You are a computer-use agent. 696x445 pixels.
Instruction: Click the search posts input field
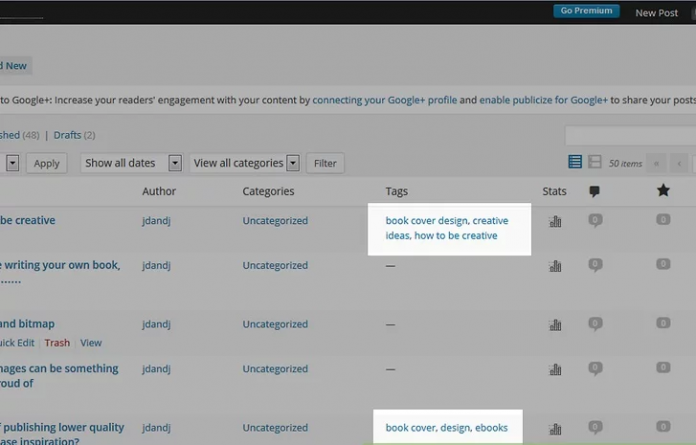tap(630, 136)
